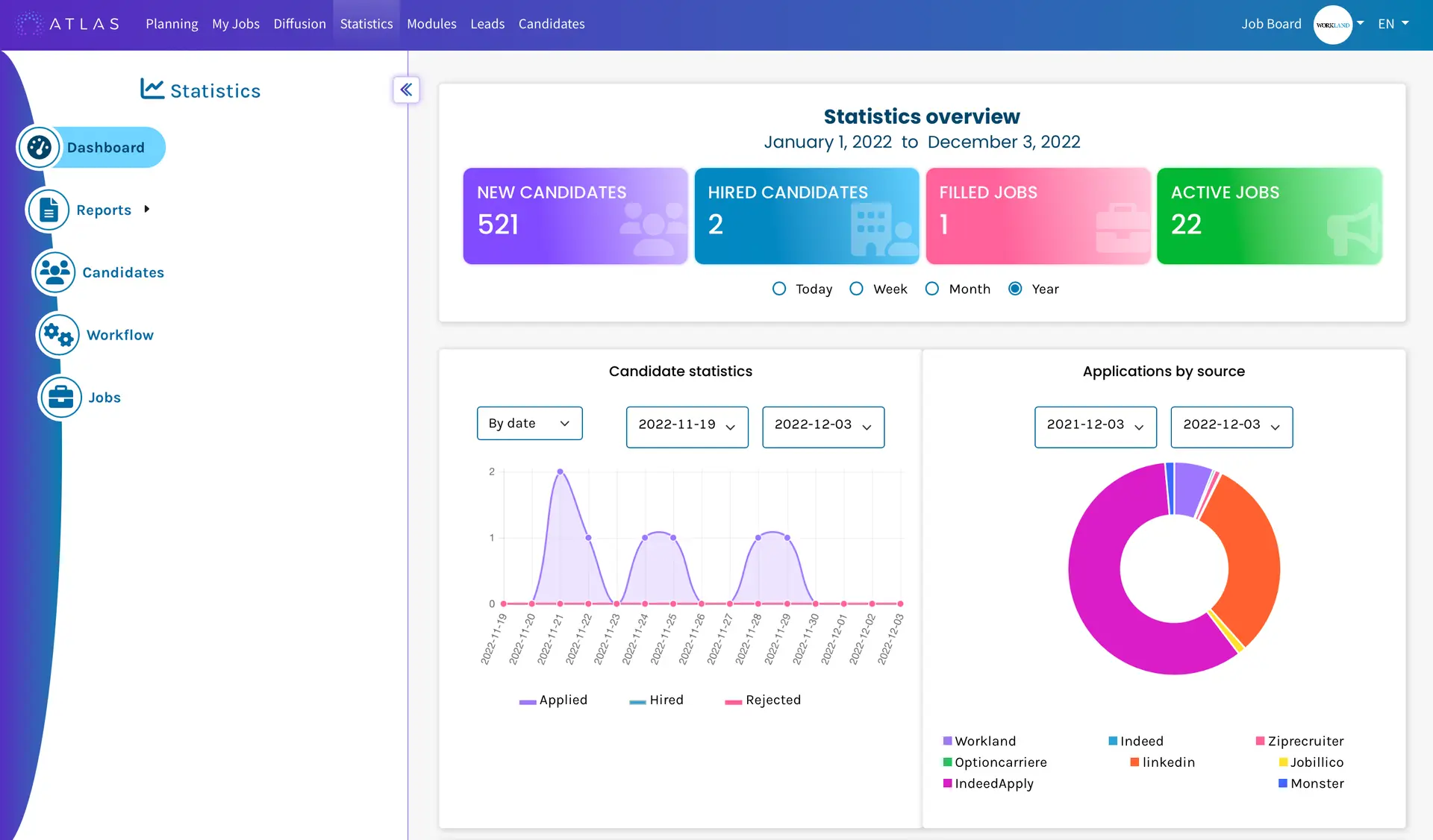Open Reports via its document icon
The image size is (1433, 840).
(49, 210)
